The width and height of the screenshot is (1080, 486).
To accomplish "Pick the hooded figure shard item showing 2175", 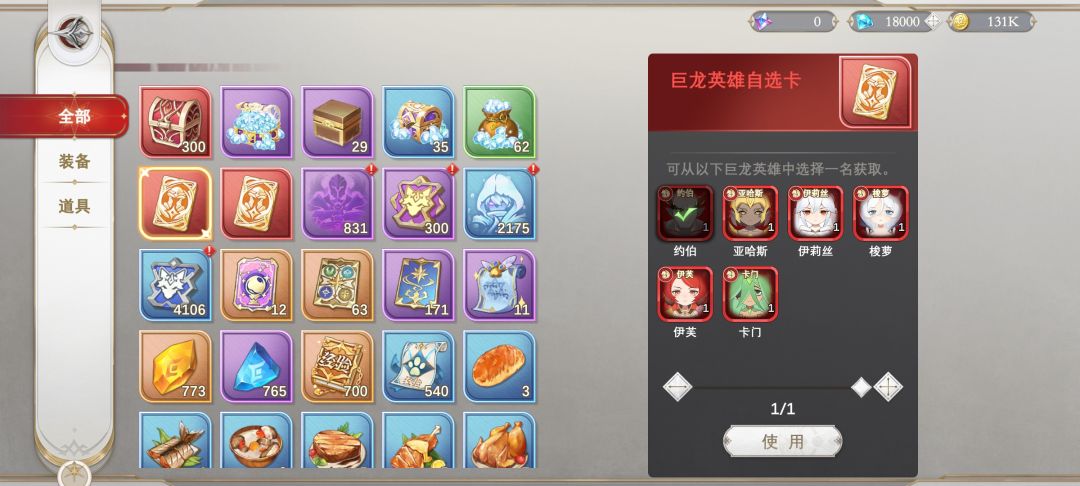I will click(x=499, y=204).
